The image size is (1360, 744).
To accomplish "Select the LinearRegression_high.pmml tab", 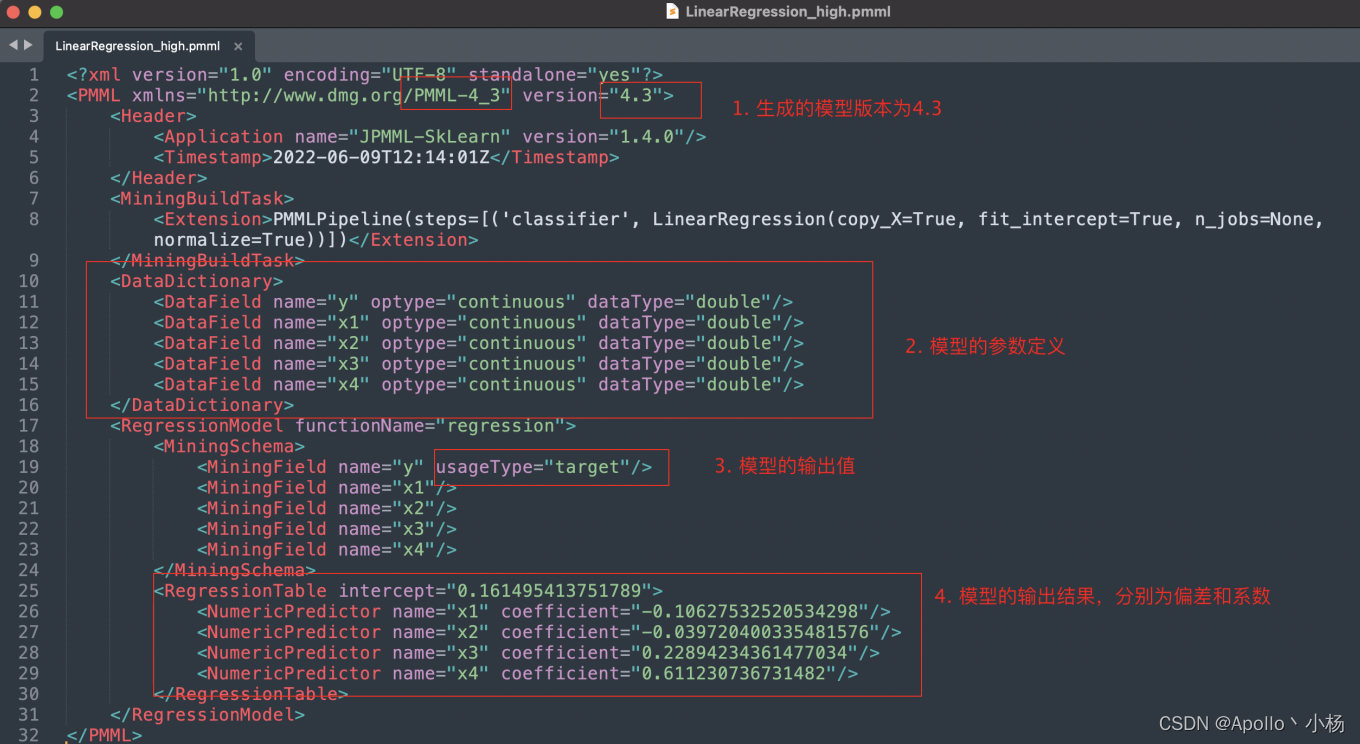I will point(136,45).
